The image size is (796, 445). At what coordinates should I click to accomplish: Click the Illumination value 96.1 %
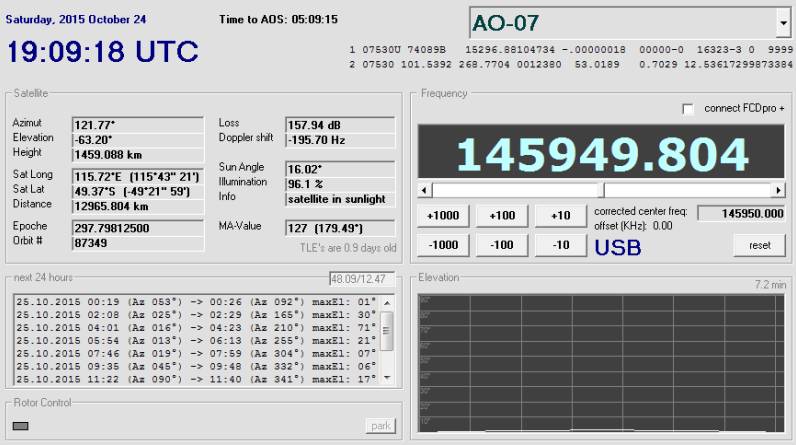(340, 184)
